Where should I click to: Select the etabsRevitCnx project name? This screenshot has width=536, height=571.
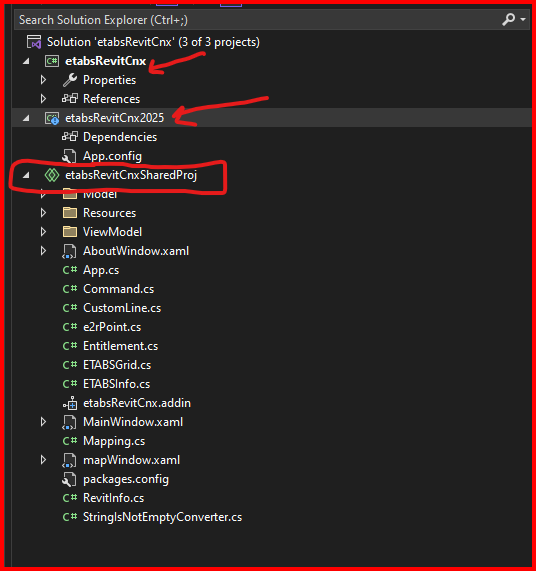(x=106, y=61)
